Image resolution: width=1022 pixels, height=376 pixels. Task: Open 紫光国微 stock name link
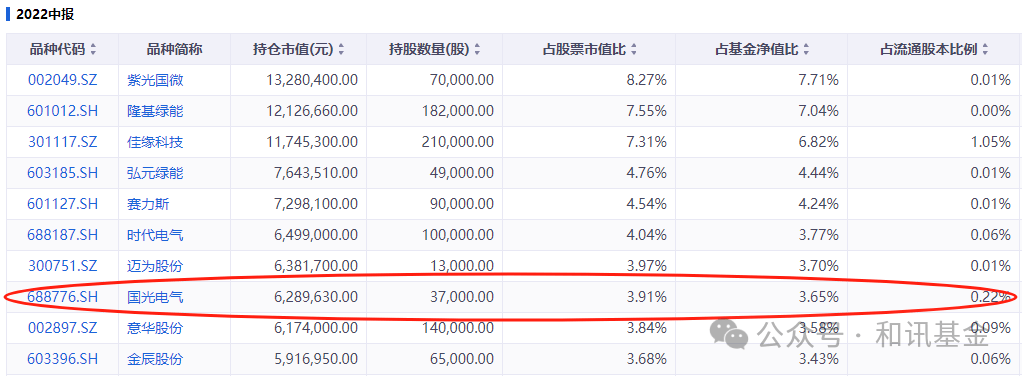coord(155,80)
